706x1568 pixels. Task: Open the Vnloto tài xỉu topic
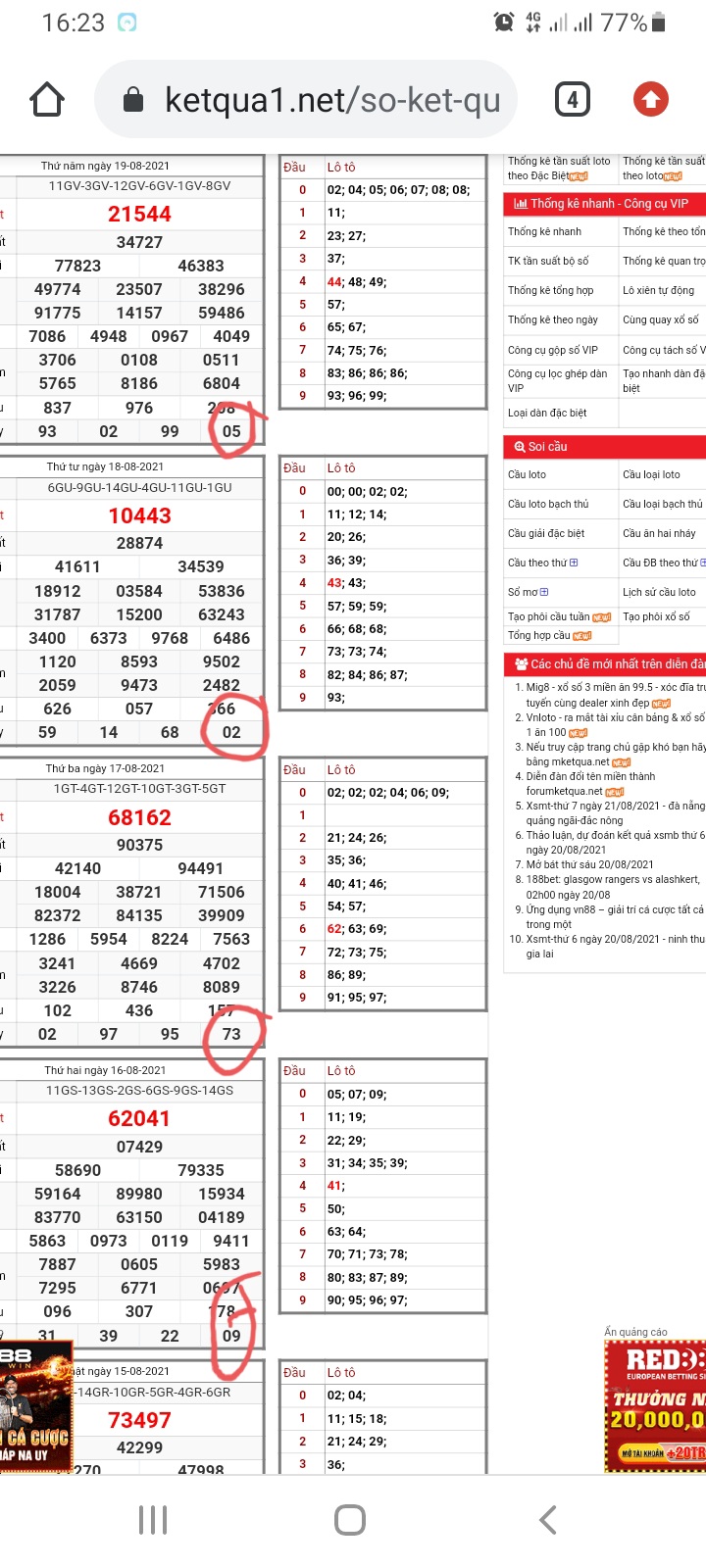[x=615, y=724]
